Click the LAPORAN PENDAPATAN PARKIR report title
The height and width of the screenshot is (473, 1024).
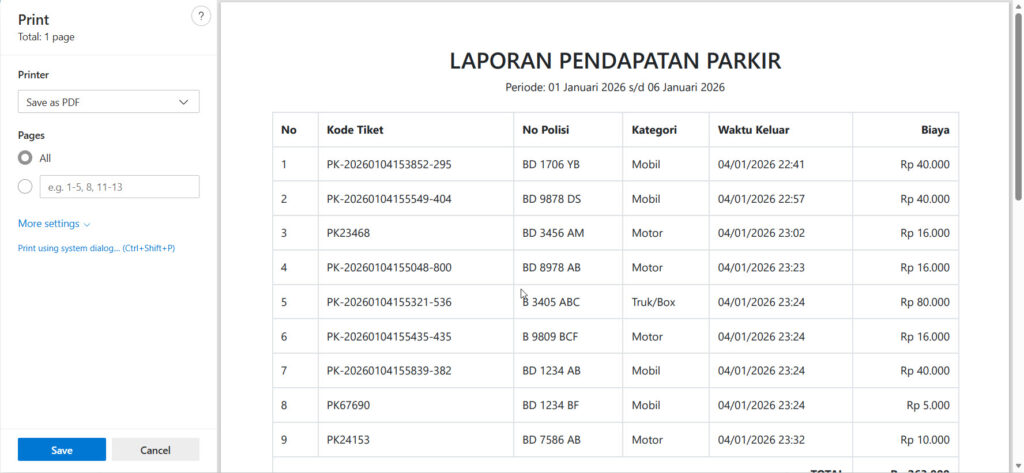coord(615,61)
